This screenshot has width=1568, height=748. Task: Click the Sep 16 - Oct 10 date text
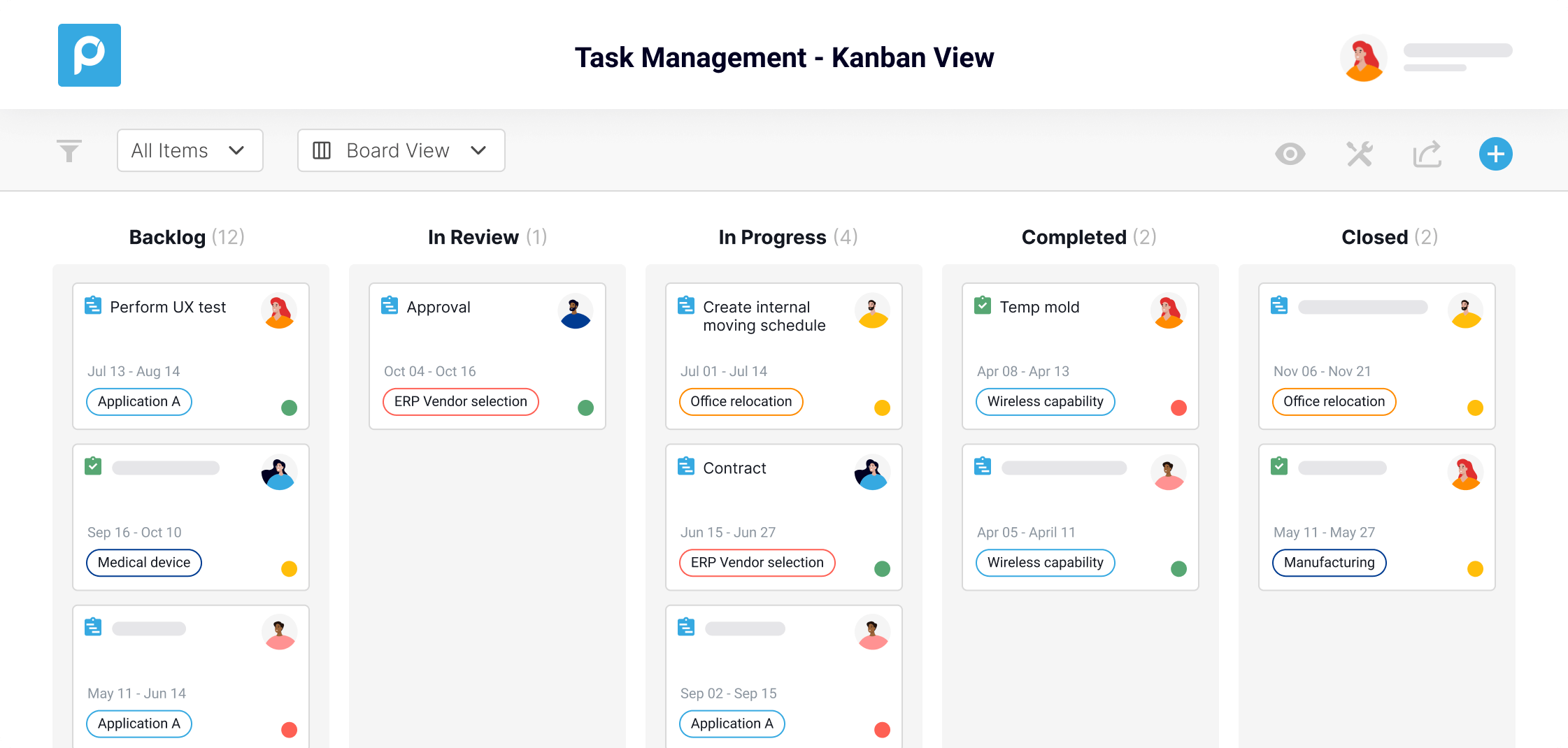(134, 533)
